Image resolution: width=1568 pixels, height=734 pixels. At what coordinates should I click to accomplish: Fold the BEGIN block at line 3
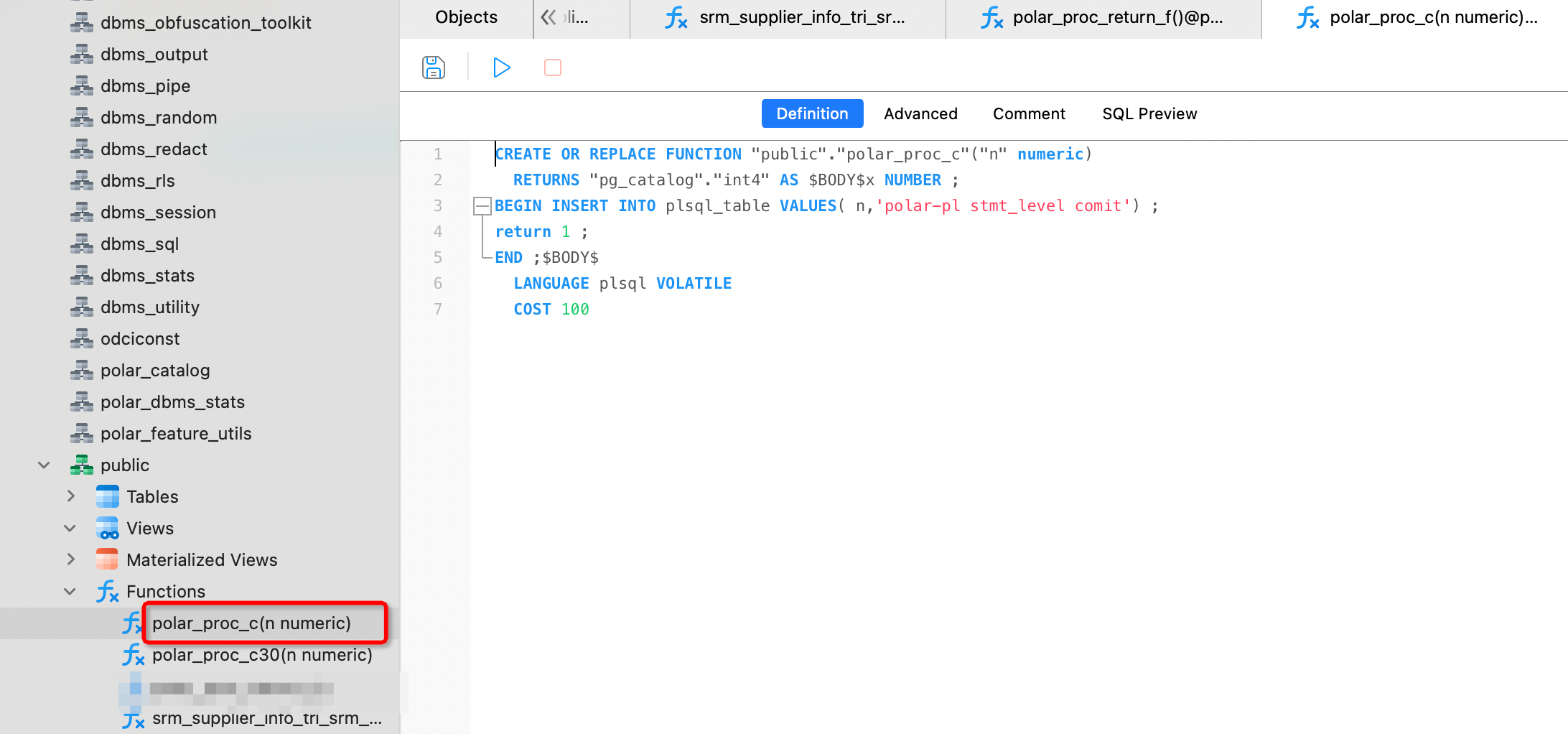tap(482, 206)
